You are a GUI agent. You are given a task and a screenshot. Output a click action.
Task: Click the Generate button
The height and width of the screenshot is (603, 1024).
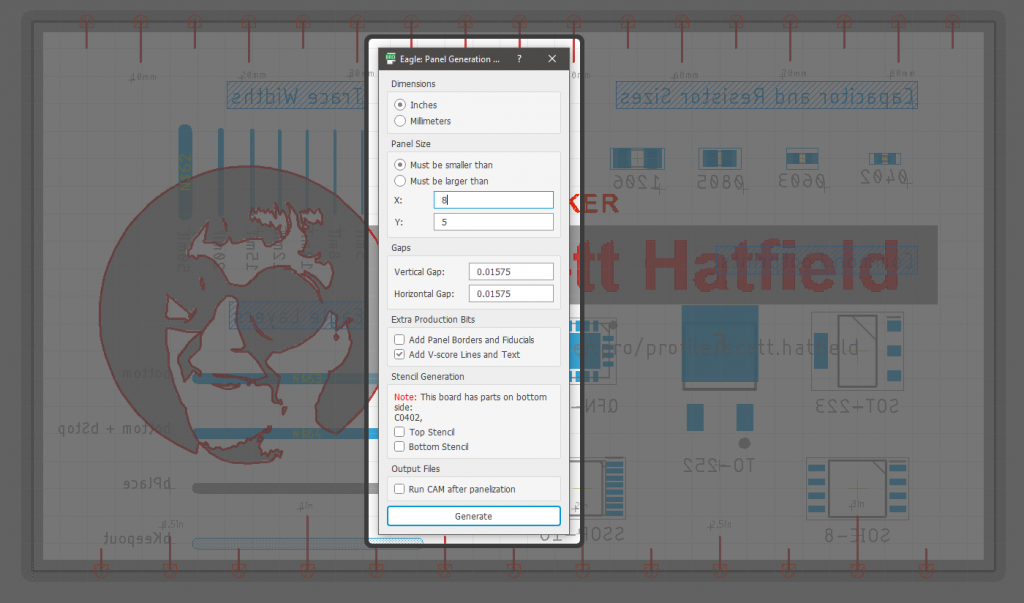[x=473, y=515]
